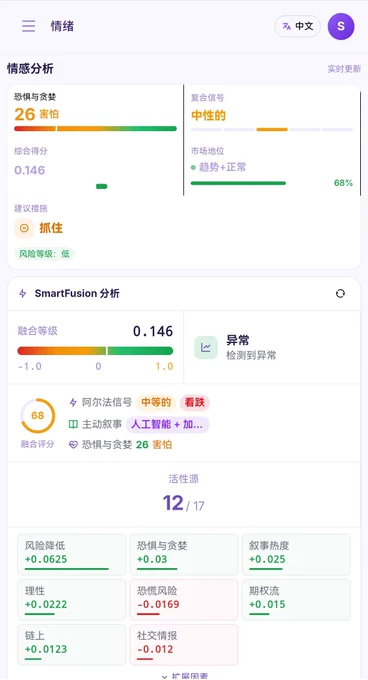Click the 中性的 composite signal text
Viewport: 368px width, 680px height.
[208, 115]
